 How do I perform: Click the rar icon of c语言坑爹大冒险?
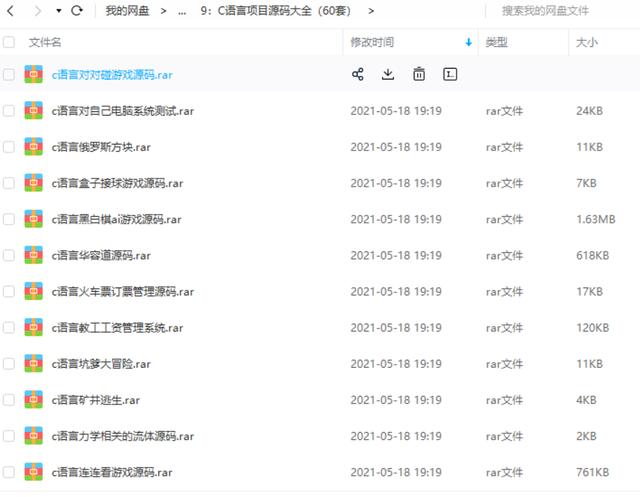coord(33,363)
